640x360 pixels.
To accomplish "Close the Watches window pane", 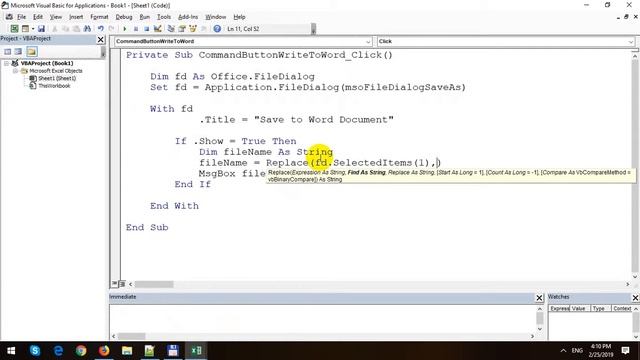I will 635,298.
